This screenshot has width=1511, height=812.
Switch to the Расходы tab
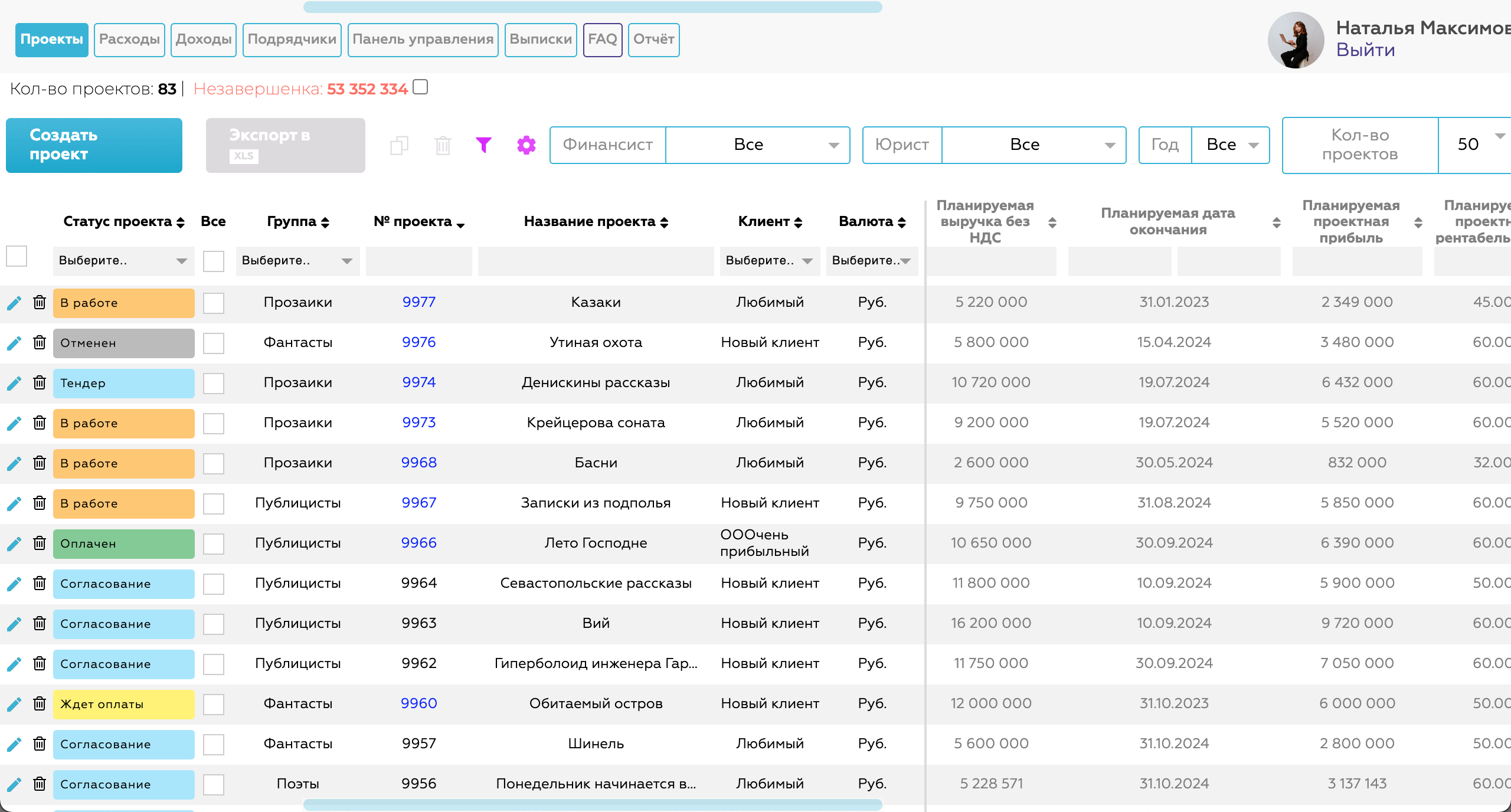[129, 40]
